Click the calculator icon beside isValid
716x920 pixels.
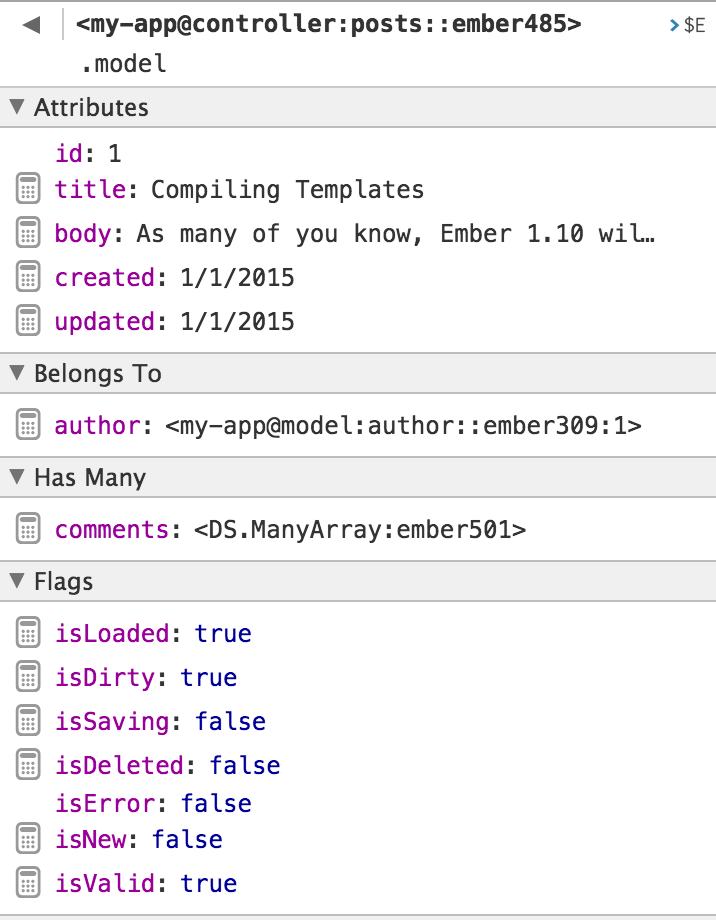pyautogui.click(x=28, y=883)
